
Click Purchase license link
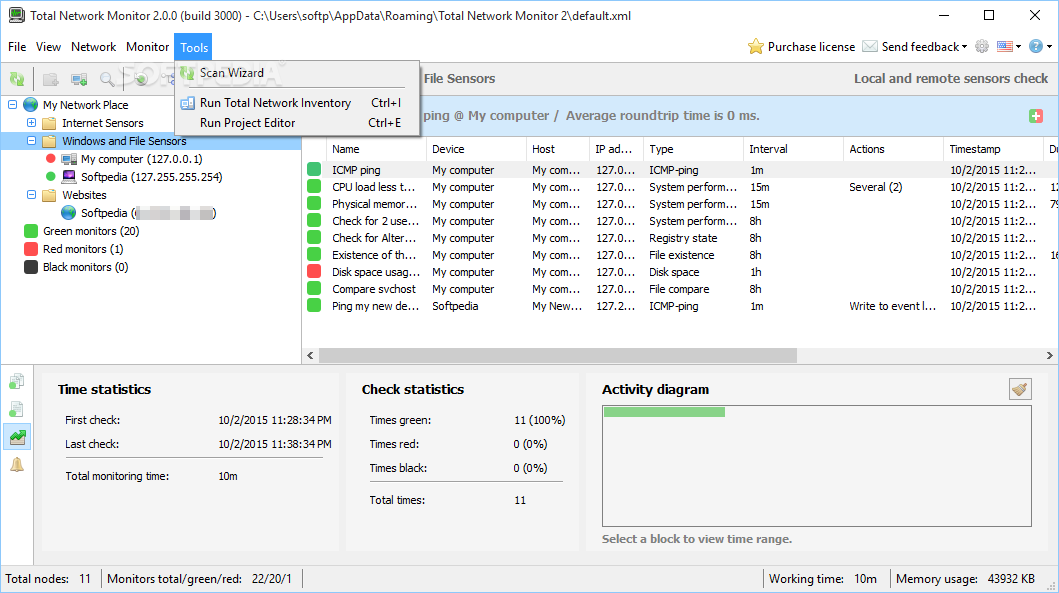pos(802,47)
